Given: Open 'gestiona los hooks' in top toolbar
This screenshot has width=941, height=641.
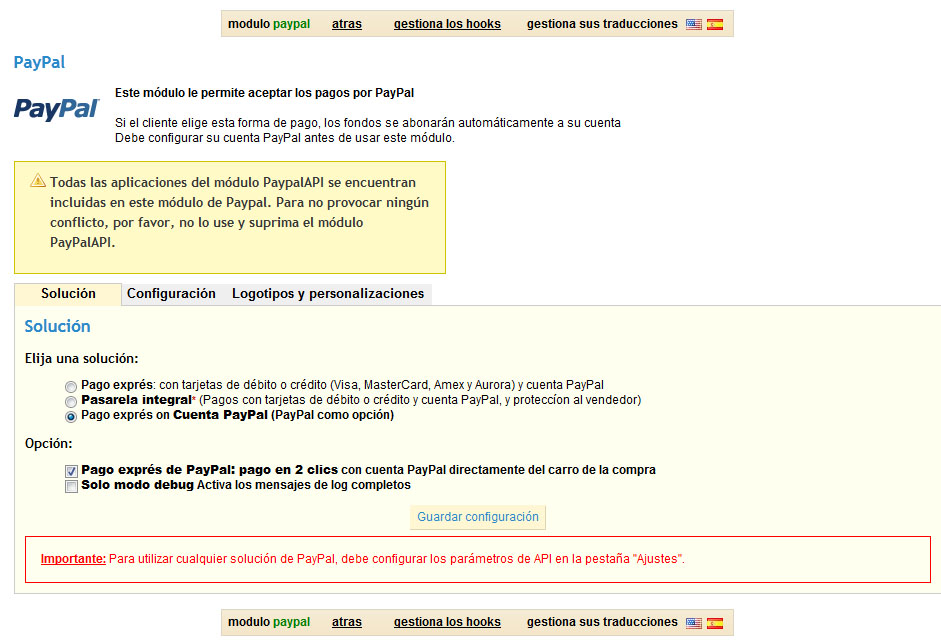Looking at the screenshot, I should 447,24.
